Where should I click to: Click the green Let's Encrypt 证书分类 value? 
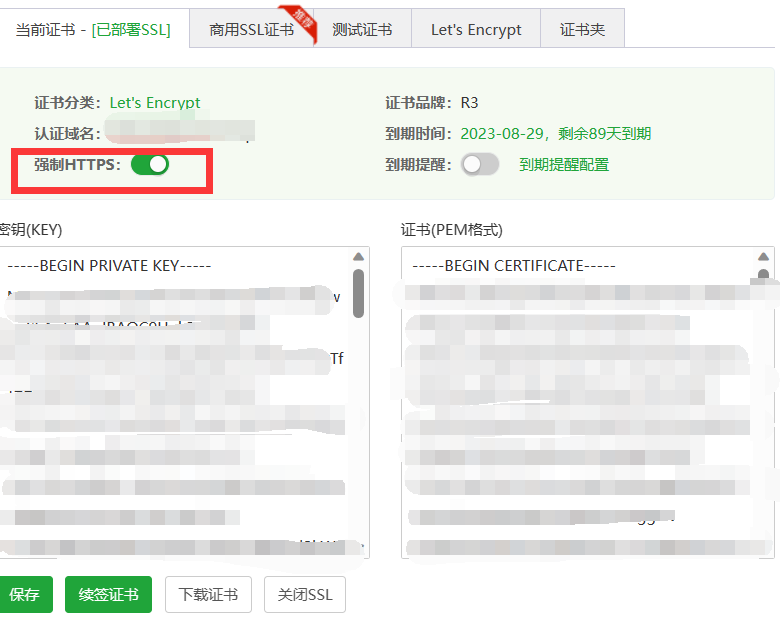point(155,103)
